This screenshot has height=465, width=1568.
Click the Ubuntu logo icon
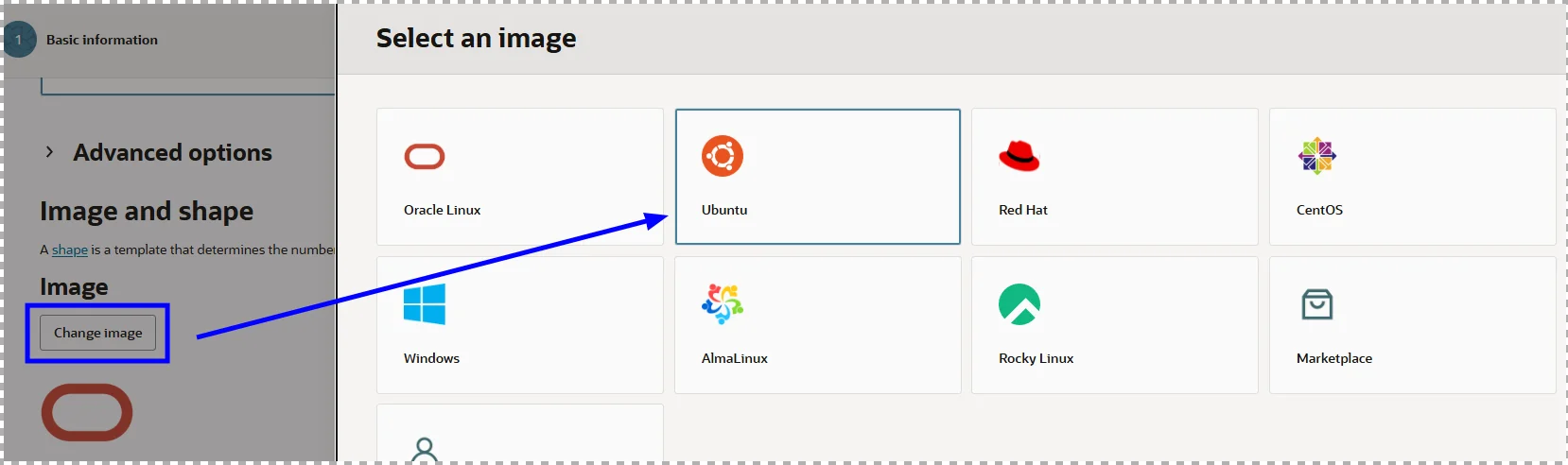point(723,156)
